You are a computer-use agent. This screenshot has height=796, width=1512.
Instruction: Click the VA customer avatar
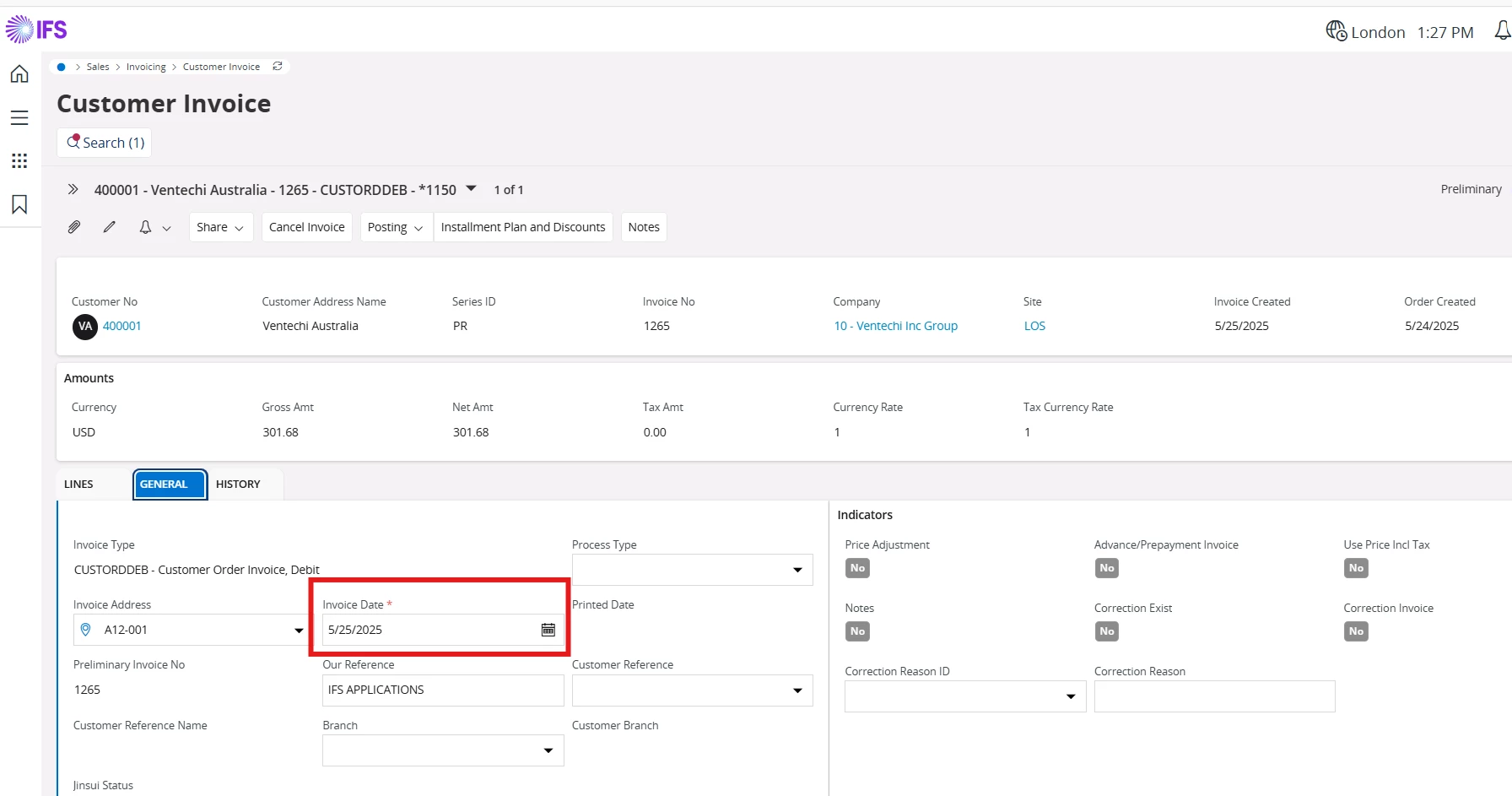85,326
